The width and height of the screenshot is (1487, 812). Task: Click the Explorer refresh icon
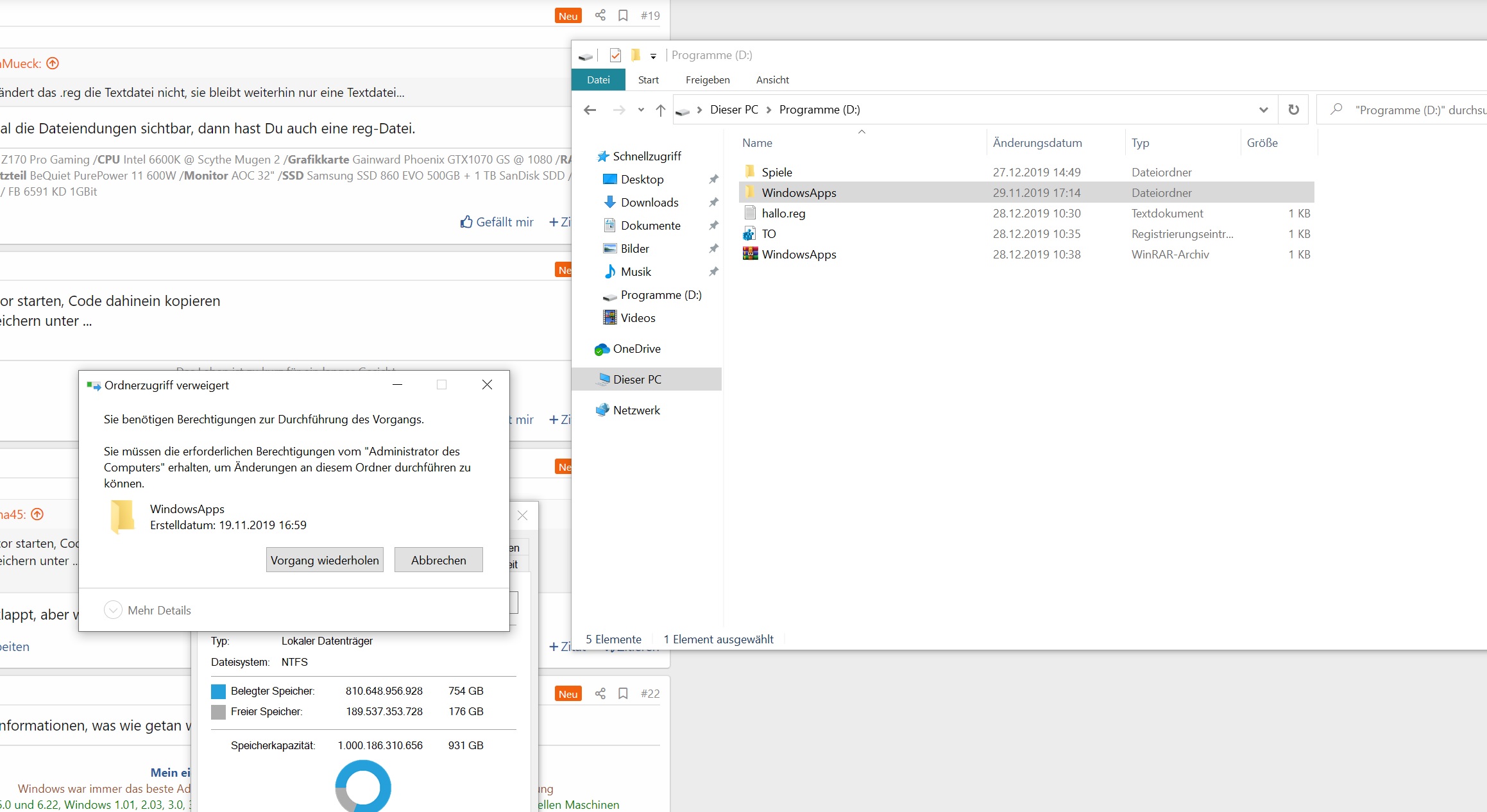pyautogui.click(x=1293, y=110)
